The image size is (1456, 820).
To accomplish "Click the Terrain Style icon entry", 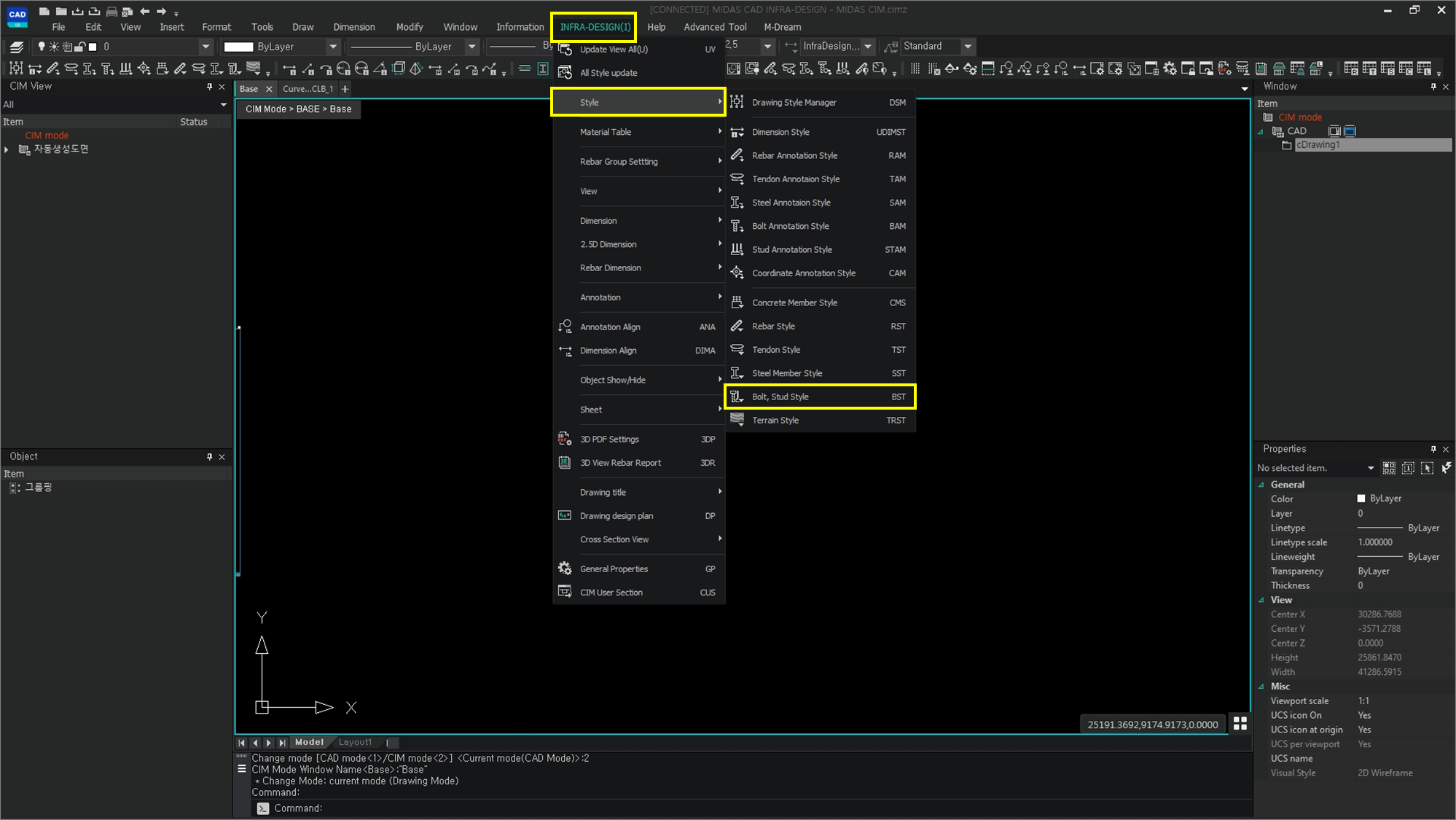I will (x=737, y=420).
